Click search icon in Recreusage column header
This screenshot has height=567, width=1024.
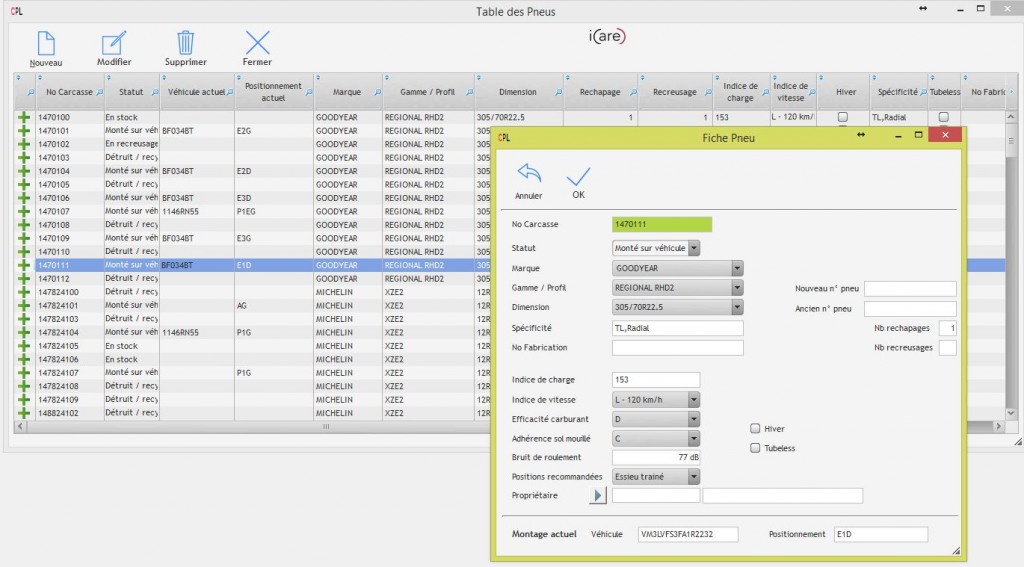click(x=708, y=93)
